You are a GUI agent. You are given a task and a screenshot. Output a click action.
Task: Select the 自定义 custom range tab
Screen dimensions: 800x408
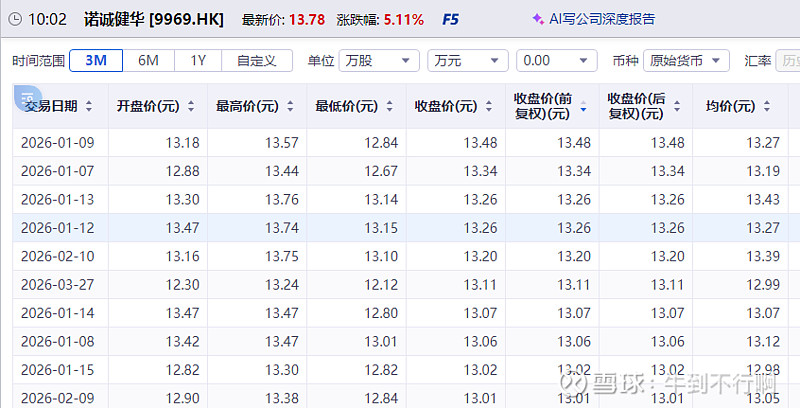tap(257, 61)
